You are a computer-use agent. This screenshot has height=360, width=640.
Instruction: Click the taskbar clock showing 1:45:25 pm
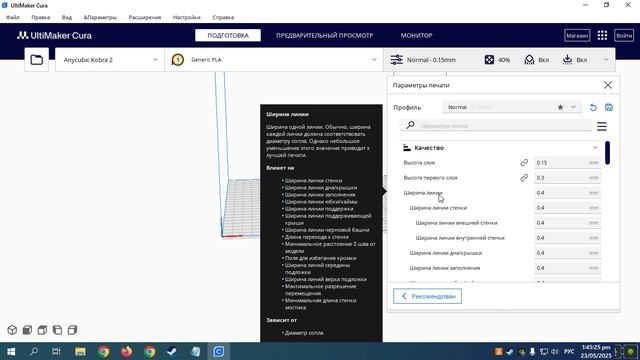596,351
